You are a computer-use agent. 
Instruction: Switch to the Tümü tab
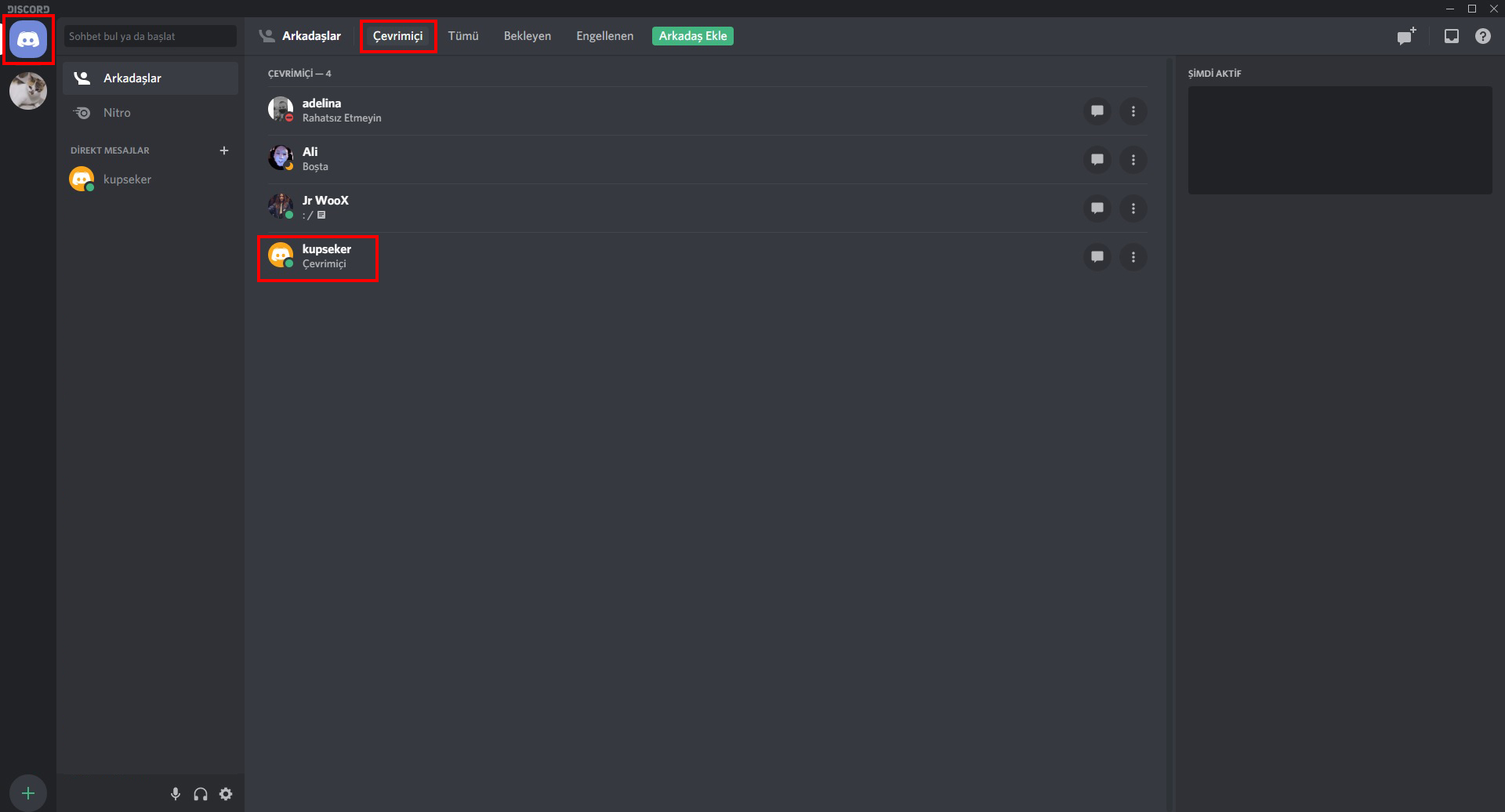pos(463,36)
